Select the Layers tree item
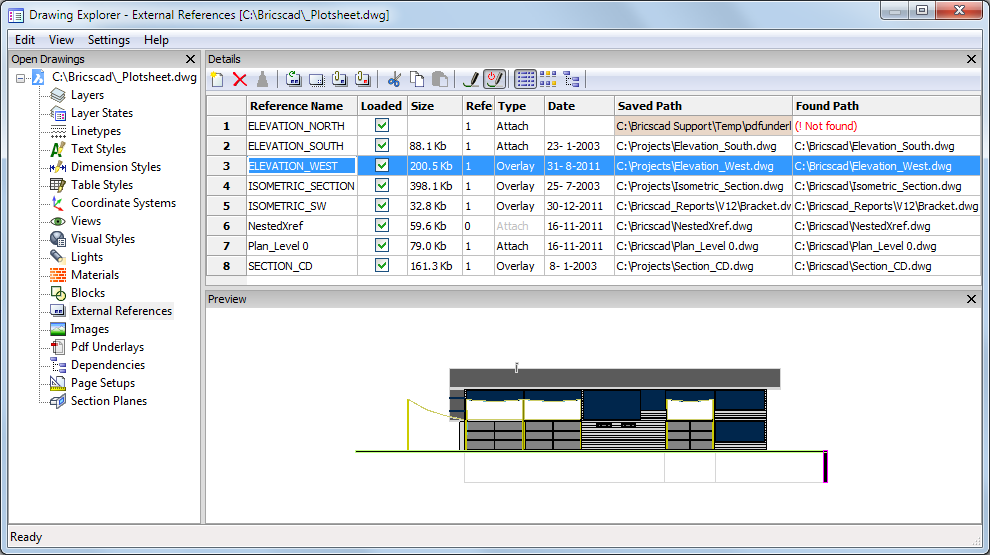 click(x=87, y=95)
